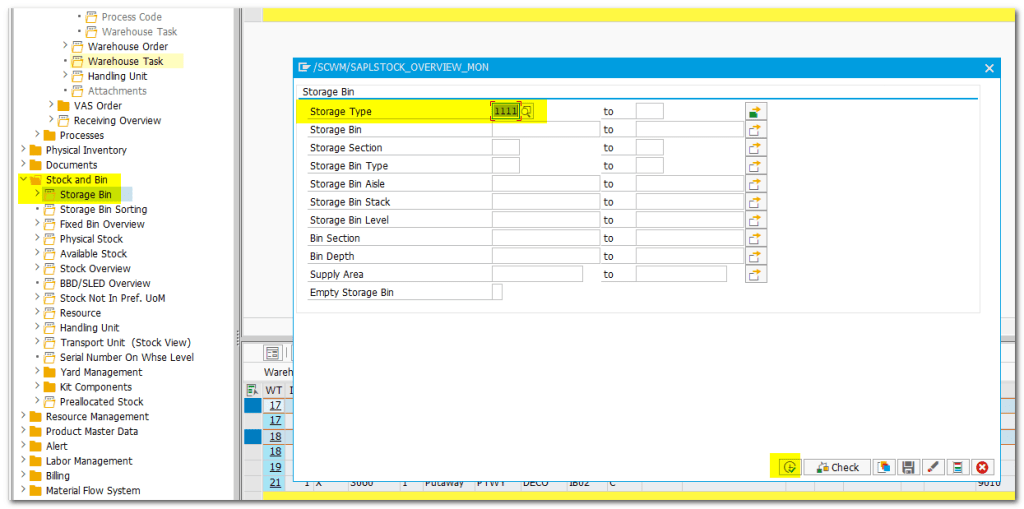Open the variant icon next to Check
The height and width of the screenshot is (509, 1024).
tap(884, 467)
